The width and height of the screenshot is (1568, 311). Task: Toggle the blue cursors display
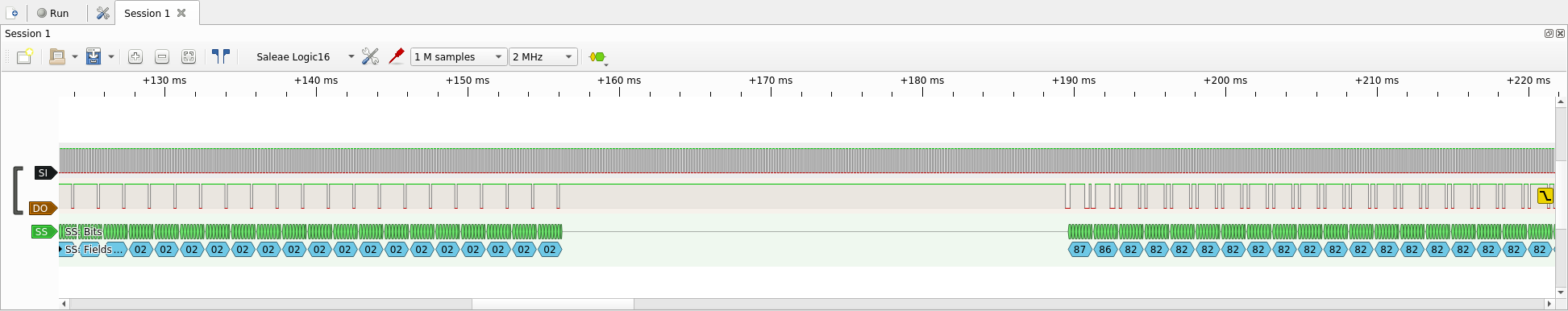tap(221, 56)
